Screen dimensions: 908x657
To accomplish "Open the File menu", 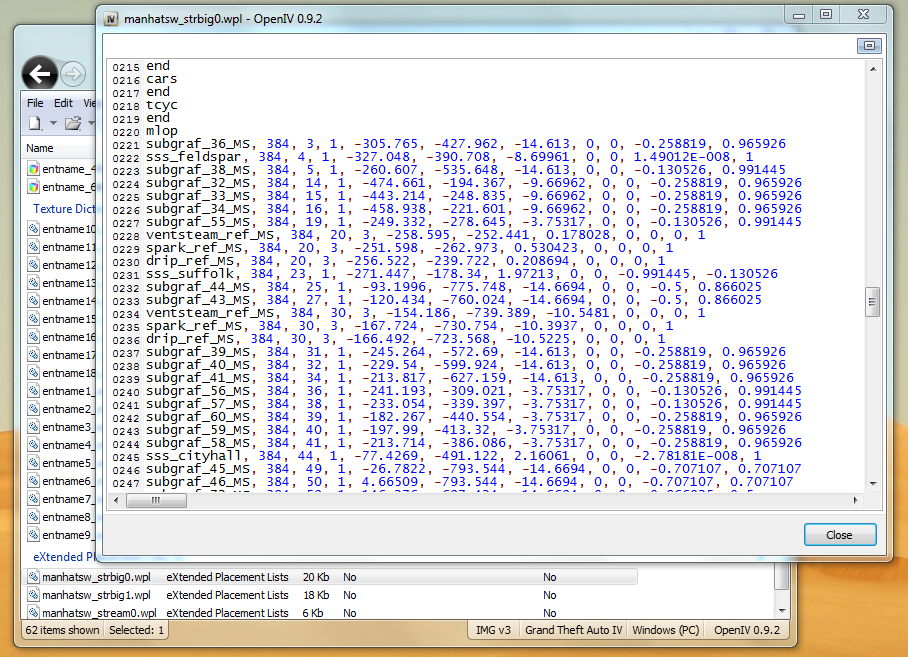I will [35, 103].
